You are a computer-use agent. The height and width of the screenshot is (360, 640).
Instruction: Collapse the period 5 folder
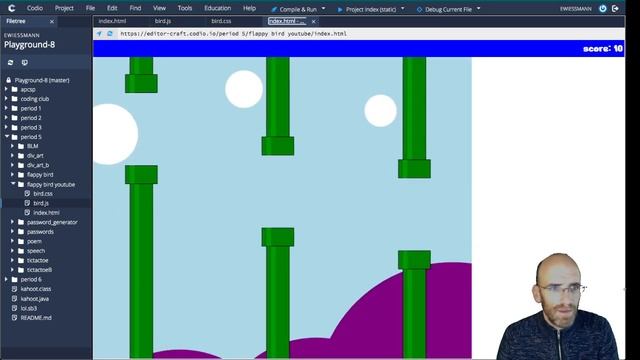coord(7,137)
